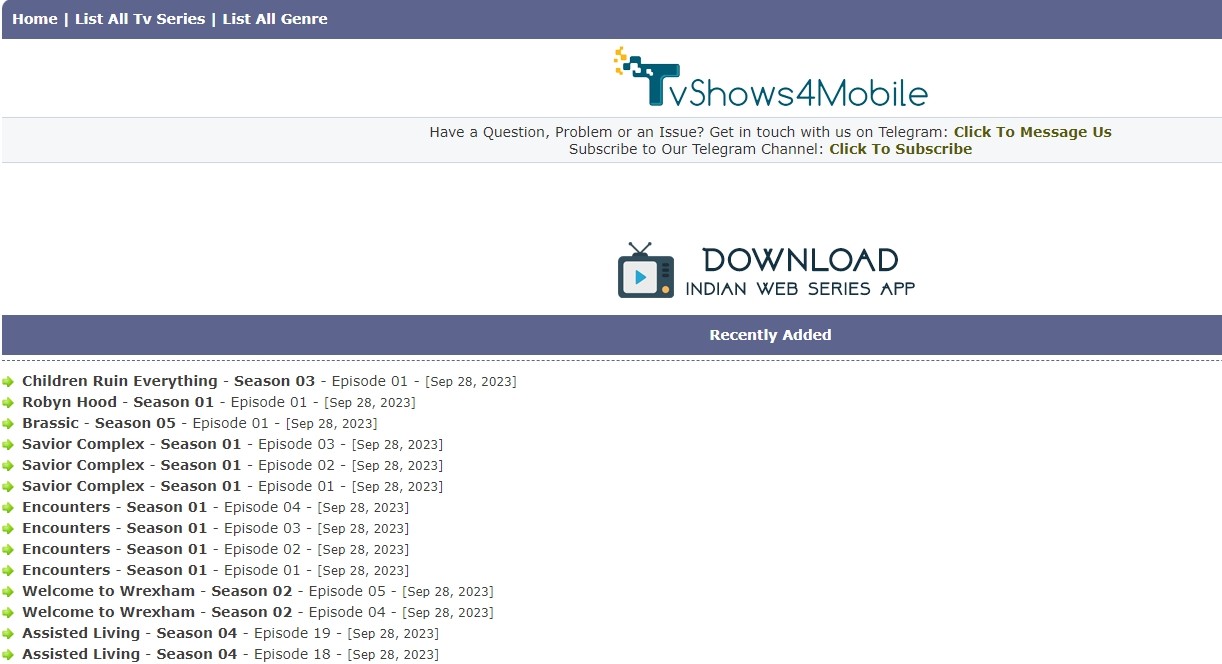Open Robyn Hood Season 01 Episode 01
The height and width of the screenshot is (664, 1222).
coord(165,402)
